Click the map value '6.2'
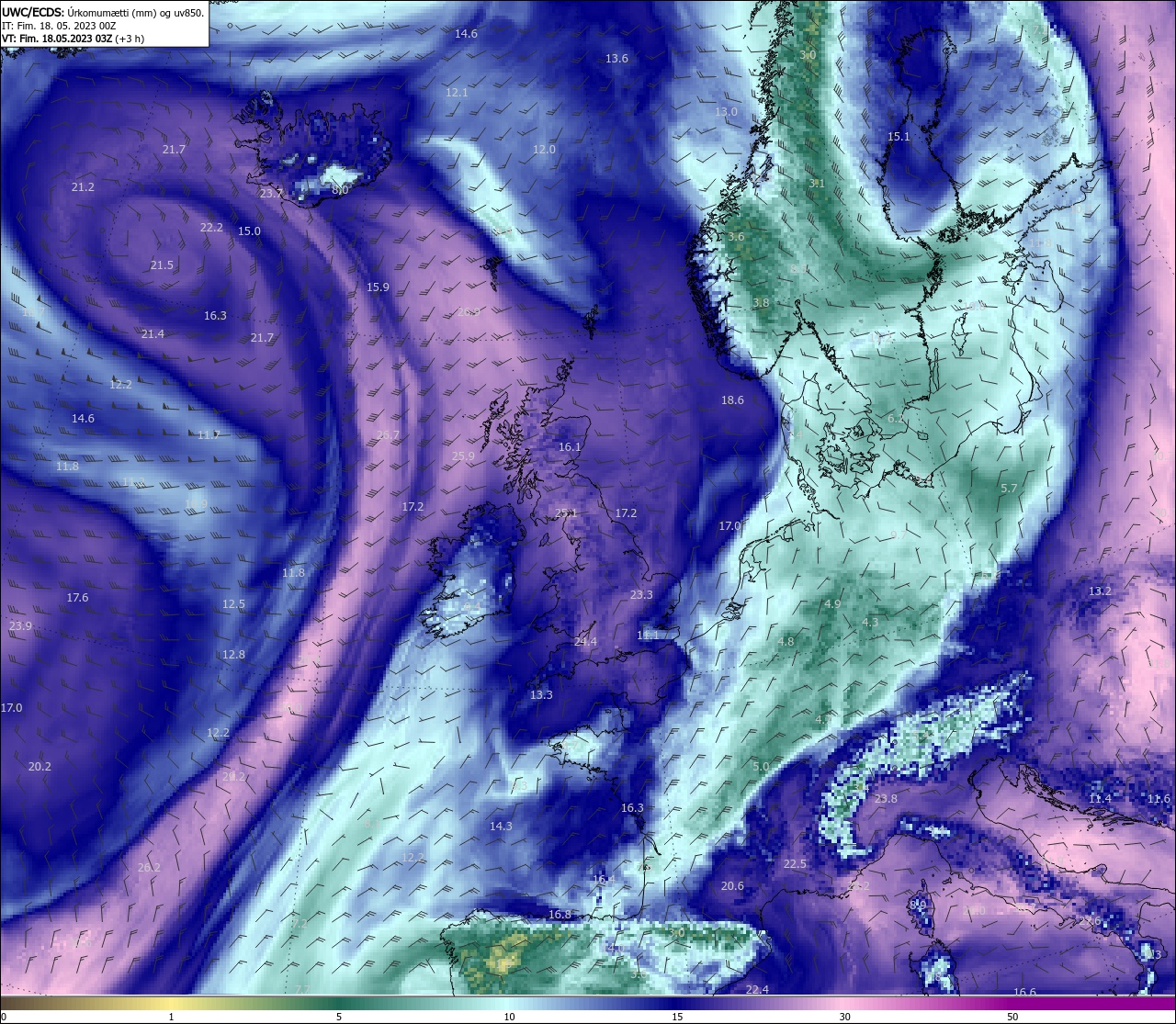This screenshot has width=1176, height=1024. click(896, 419)
